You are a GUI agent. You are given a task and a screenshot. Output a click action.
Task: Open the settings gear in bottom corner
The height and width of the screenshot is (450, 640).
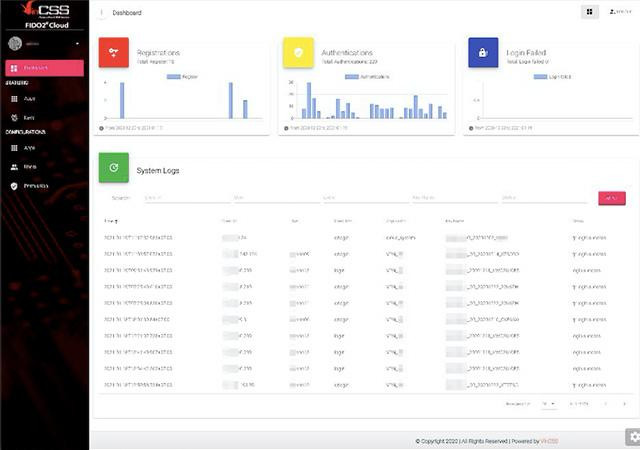pyautogui.click(x=632, y=437)
